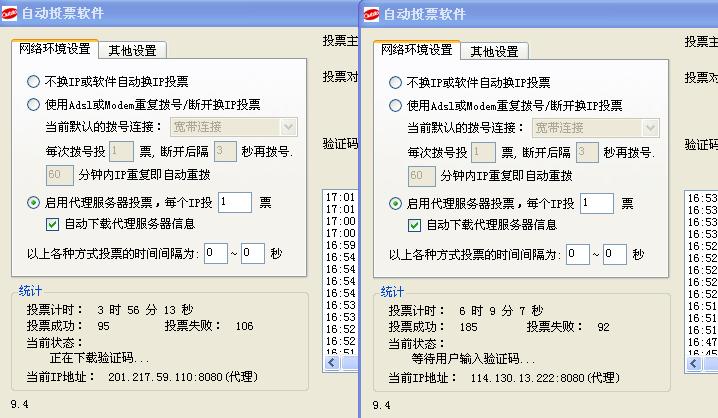
Task: Select 不换IP或软件自动换IP投票 in the left window
Action: click(34, 82)
